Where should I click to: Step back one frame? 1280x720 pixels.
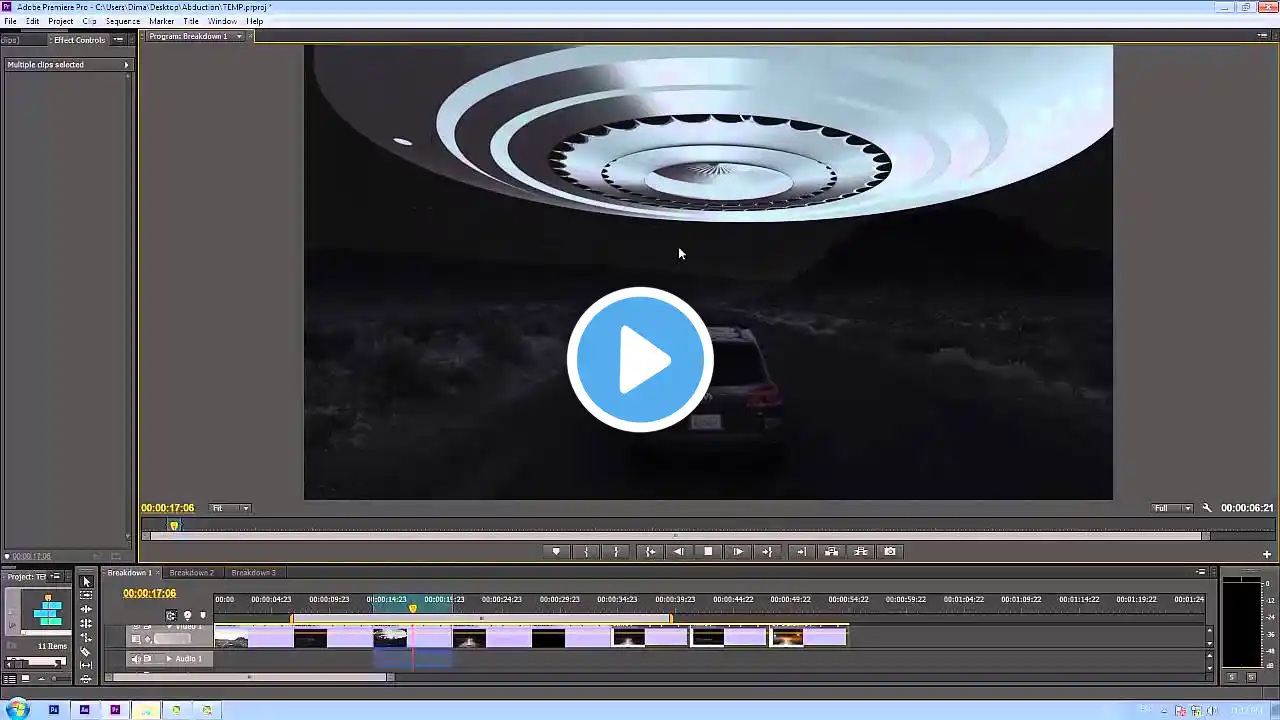(679, 551)
